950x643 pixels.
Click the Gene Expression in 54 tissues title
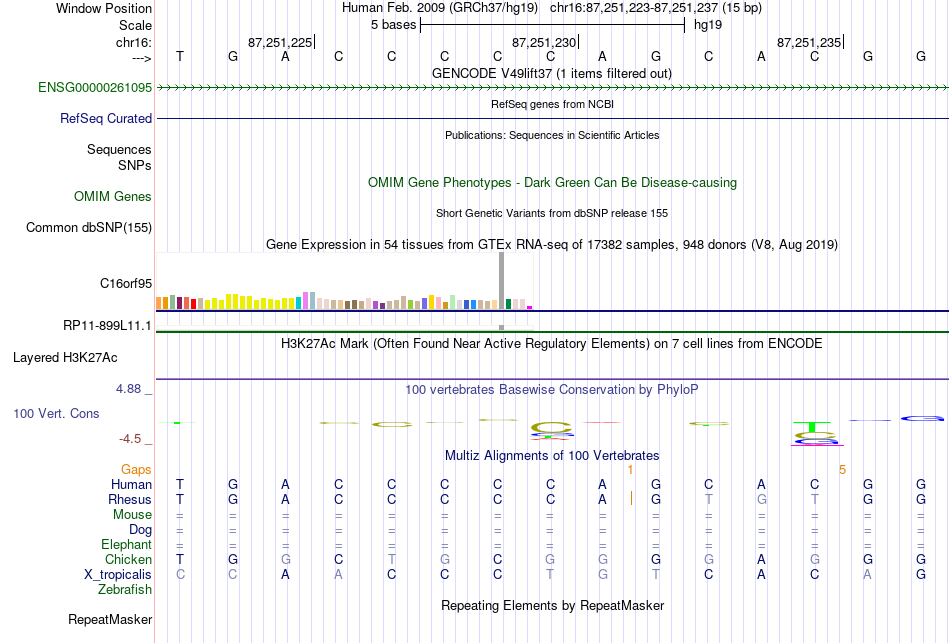[552, 244]
